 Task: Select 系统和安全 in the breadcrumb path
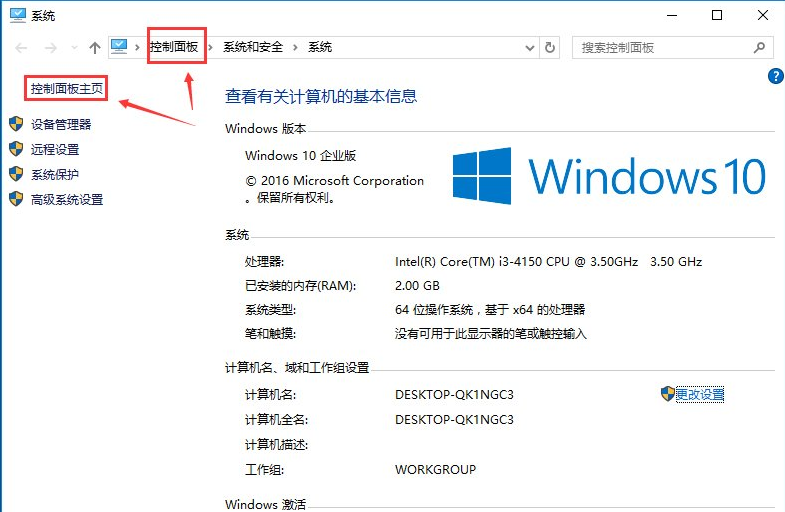coord(253,47)
